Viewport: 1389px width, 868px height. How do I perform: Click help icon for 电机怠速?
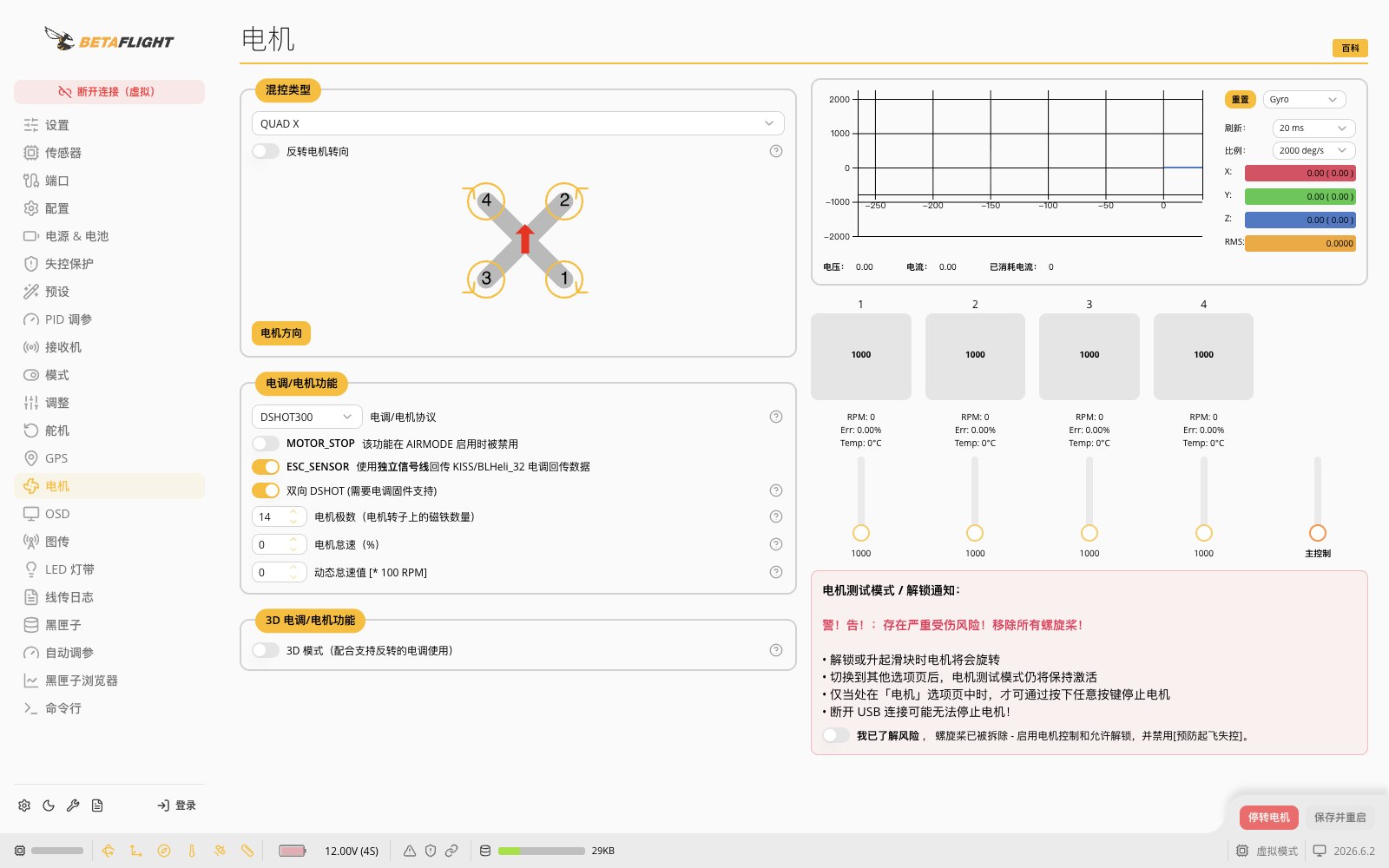776,544
